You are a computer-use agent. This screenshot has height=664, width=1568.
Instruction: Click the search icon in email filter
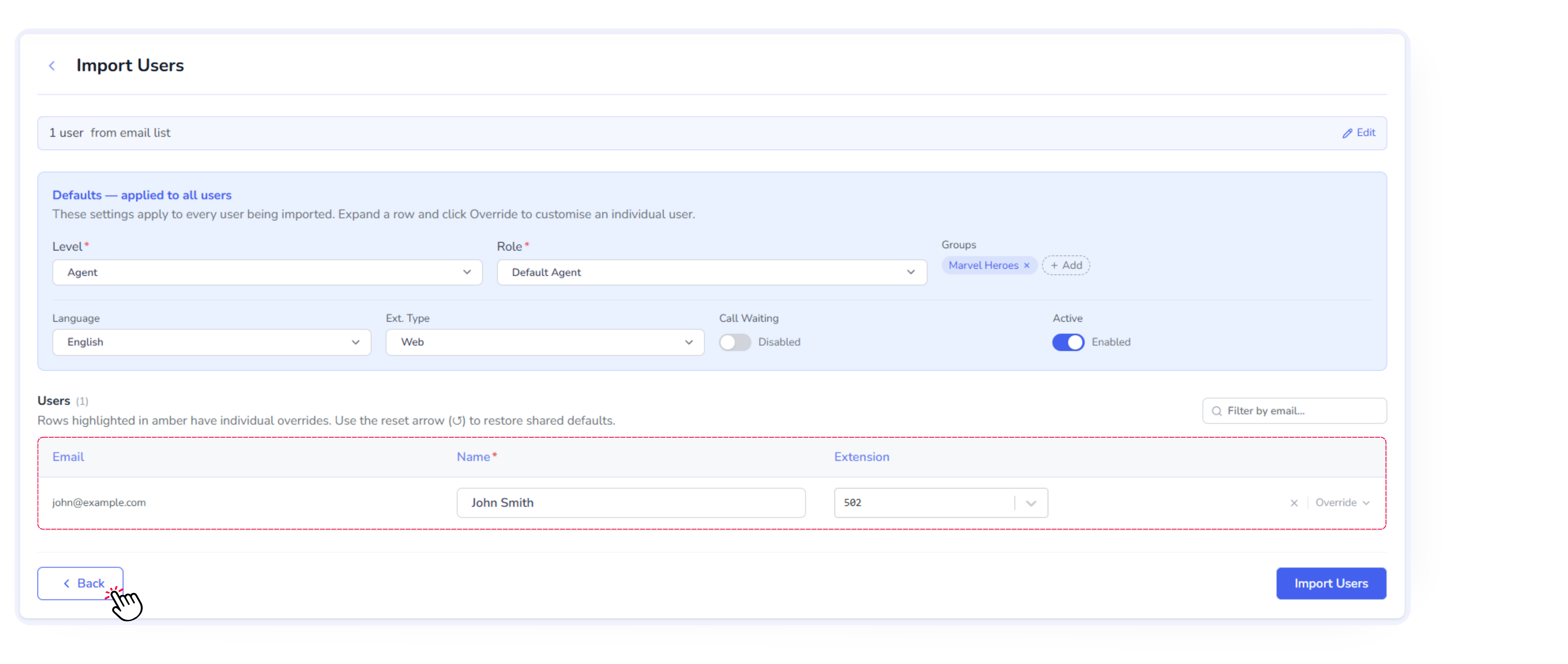pyautogui.click(x=1217, y=411)
